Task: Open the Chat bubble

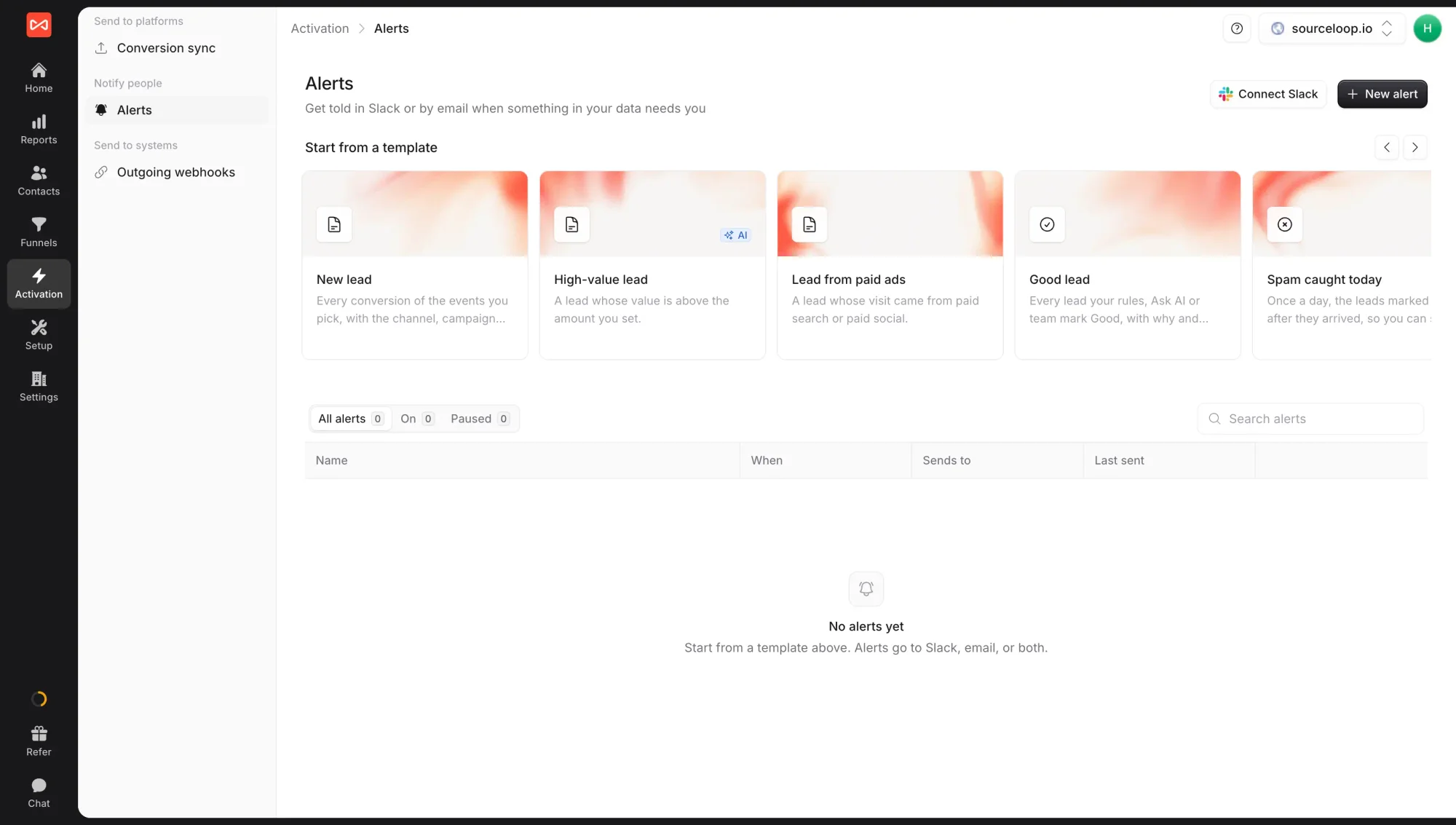Action: point(39,785)
